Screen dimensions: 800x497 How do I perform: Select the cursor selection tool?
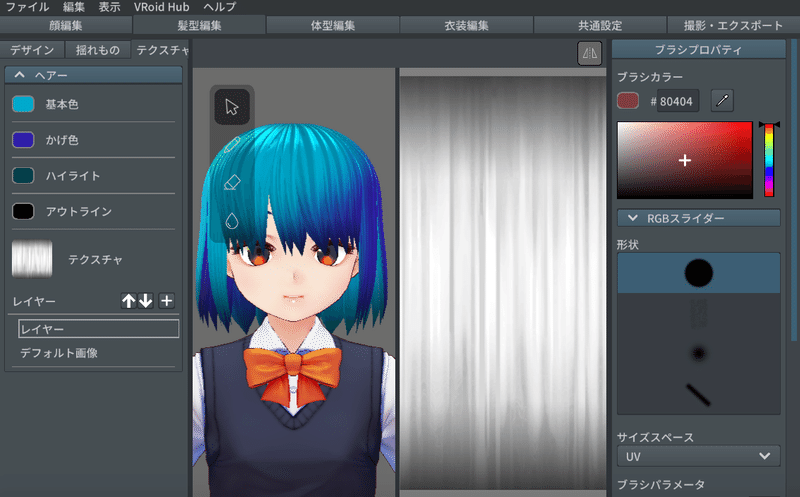click(232, 107)
